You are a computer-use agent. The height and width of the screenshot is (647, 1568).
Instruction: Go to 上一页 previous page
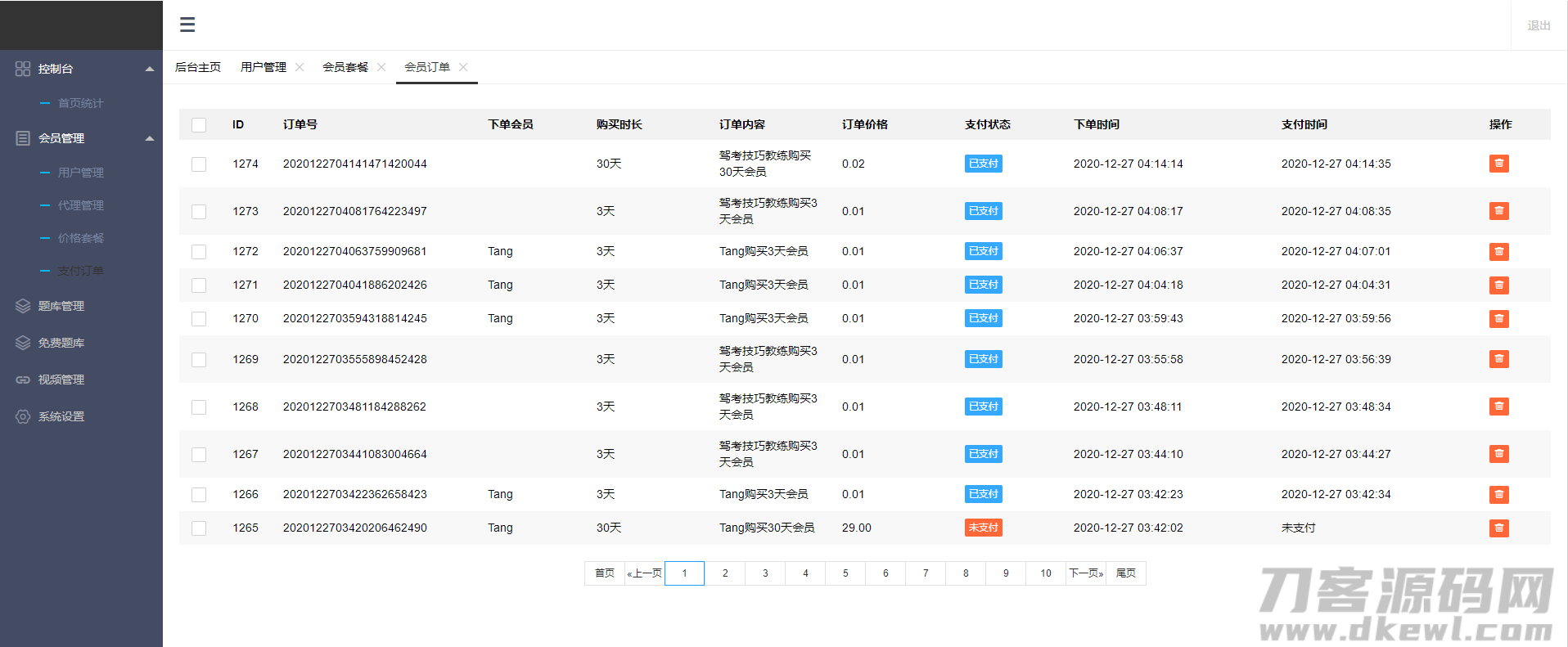645,573
